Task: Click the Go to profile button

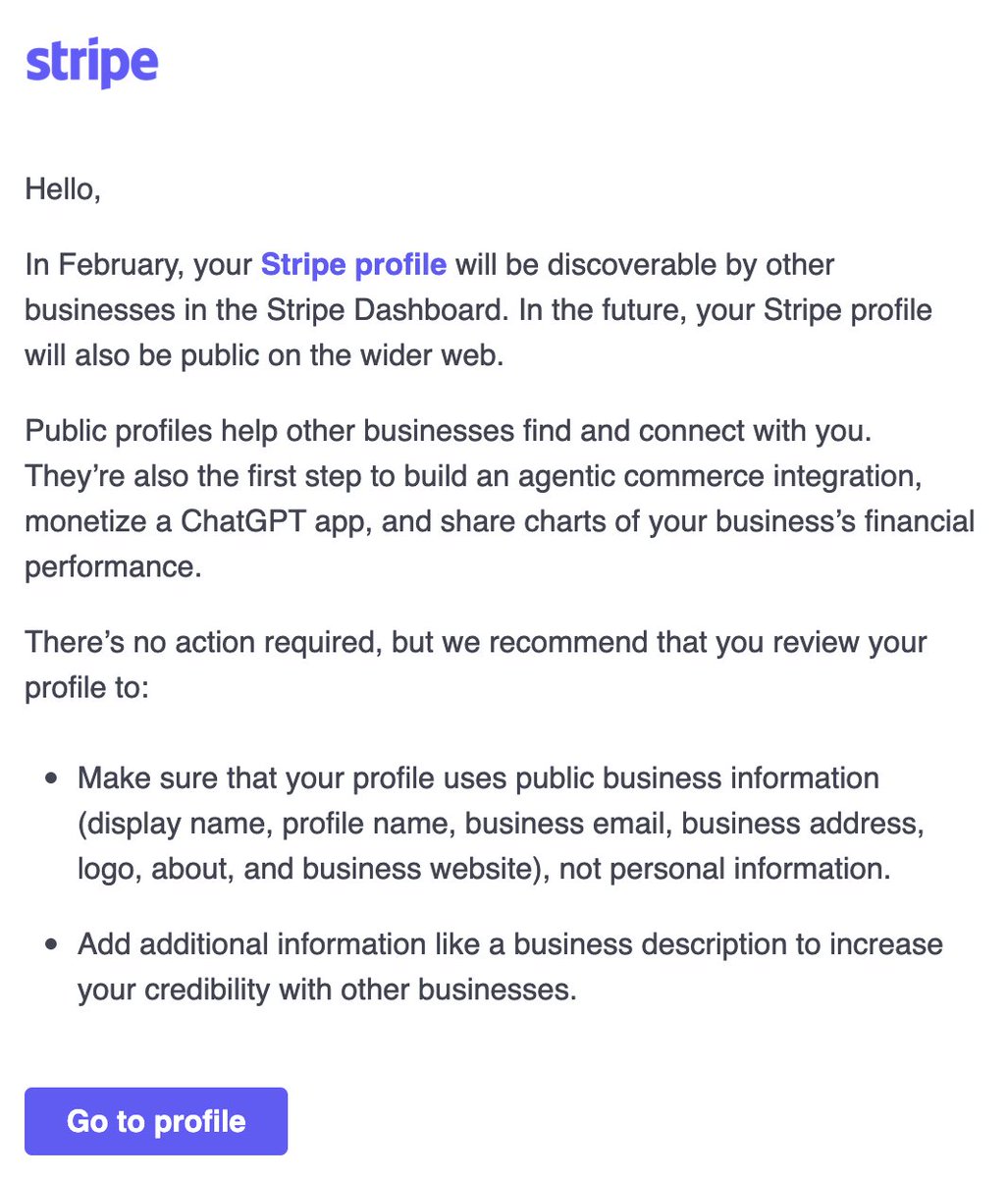Action: 156,1121
